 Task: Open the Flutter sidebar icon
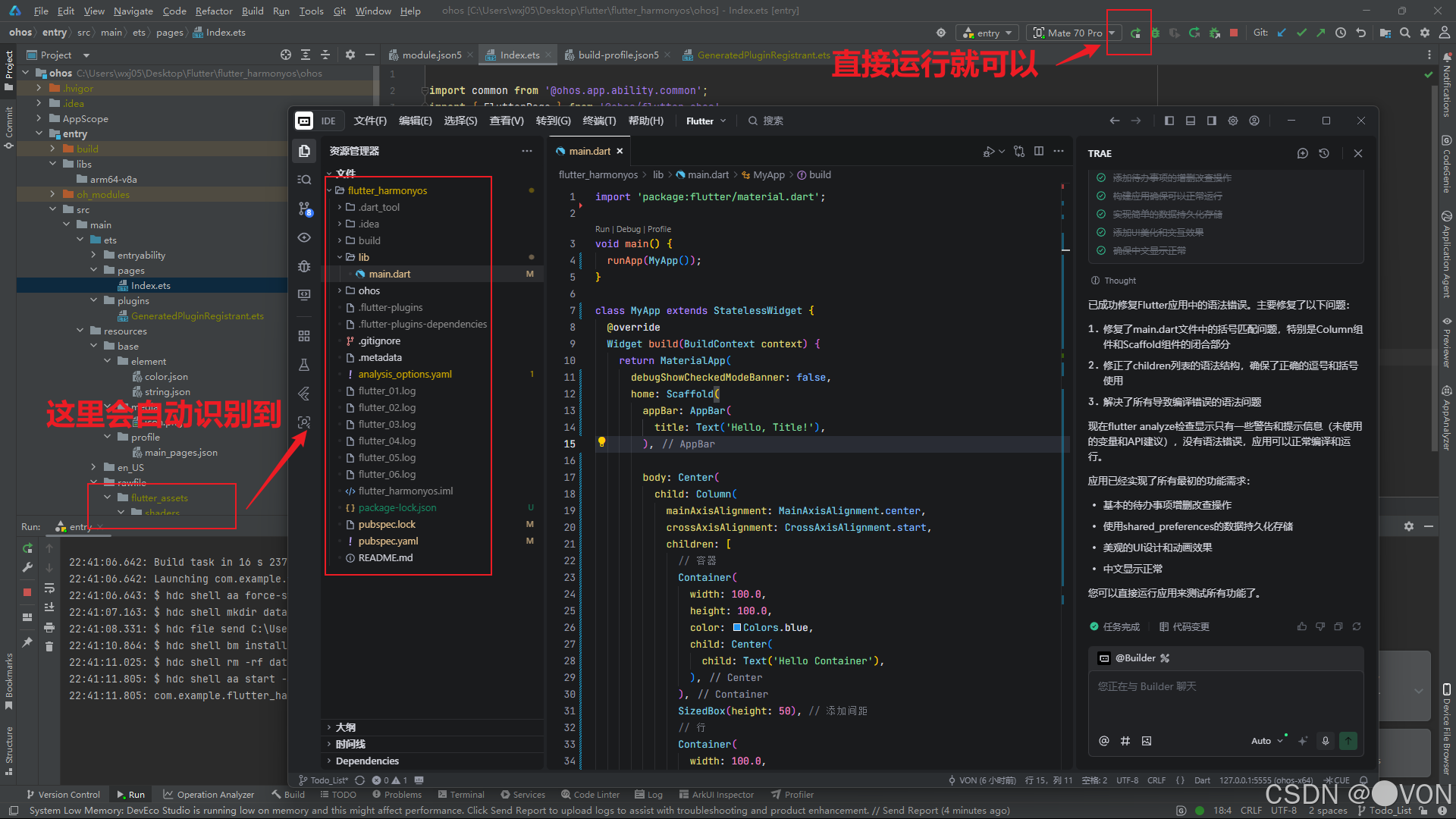[x=304, y=394]
